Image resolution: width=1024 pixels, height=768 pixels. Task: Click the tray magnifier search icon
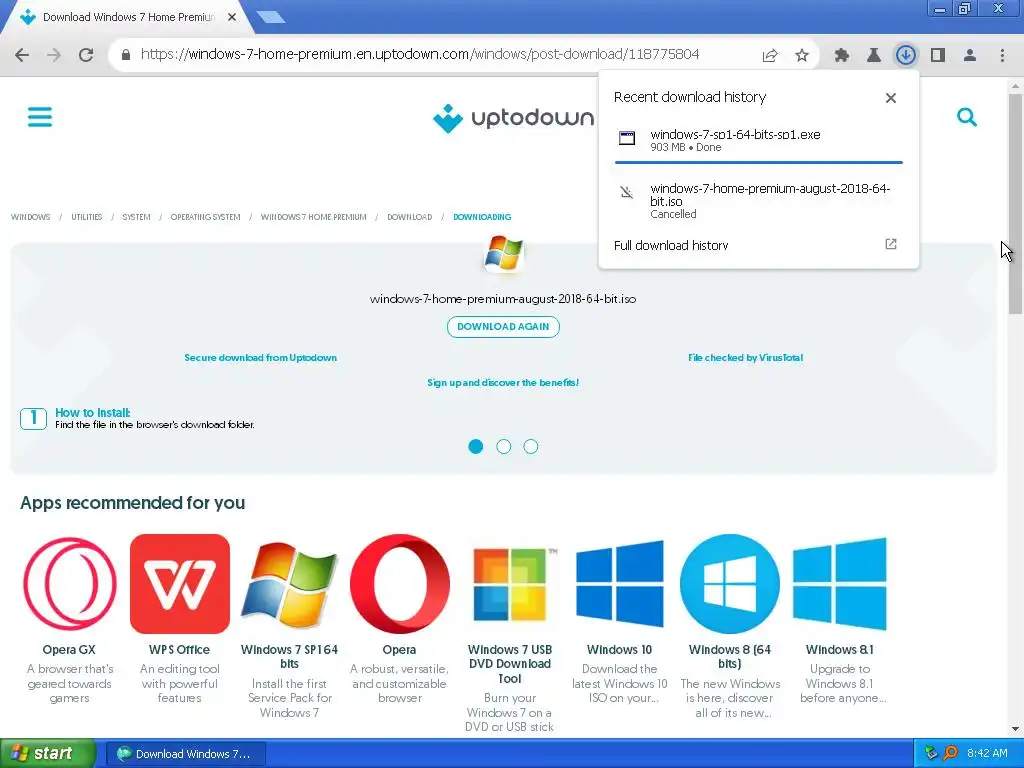point(950,754)
